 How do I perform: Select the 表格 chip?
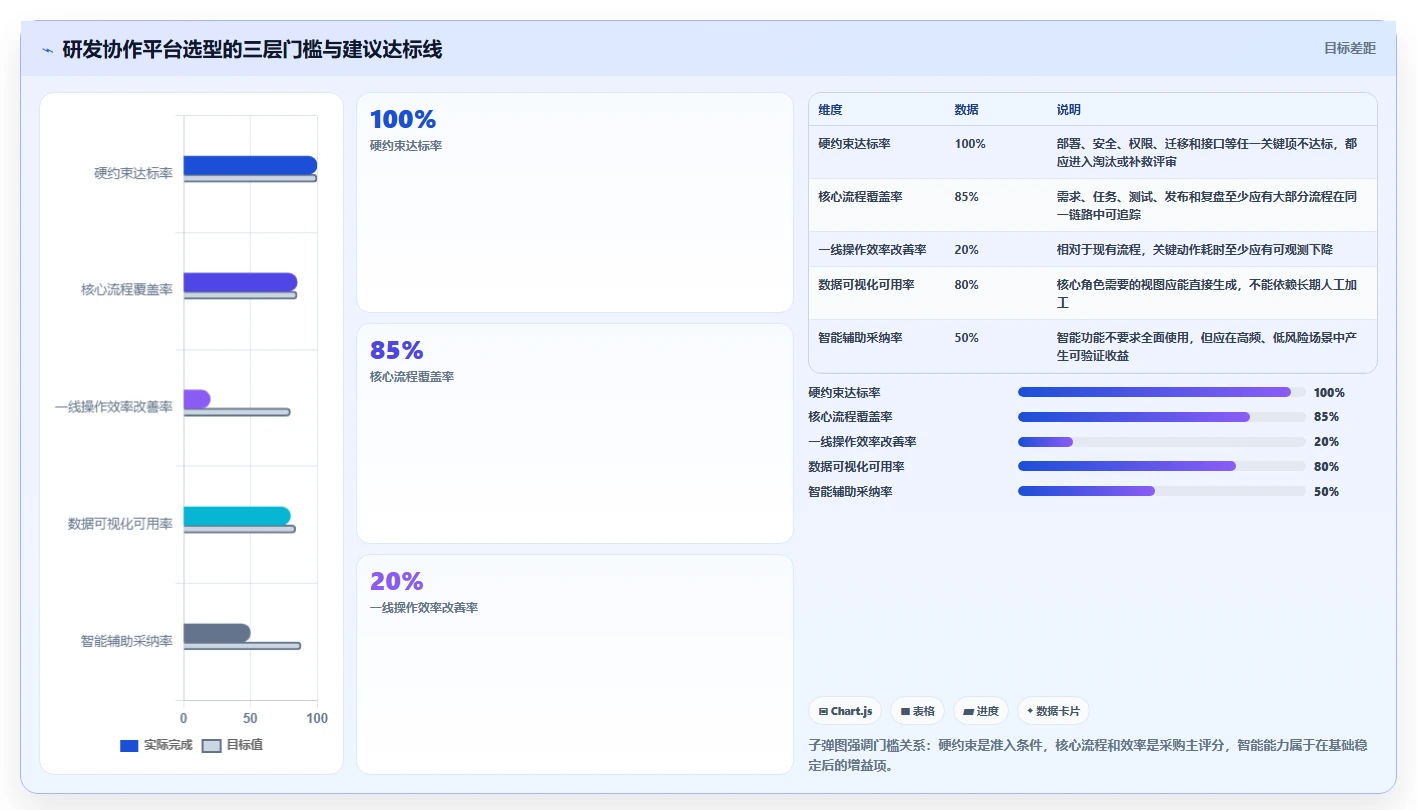pos(918,711)
